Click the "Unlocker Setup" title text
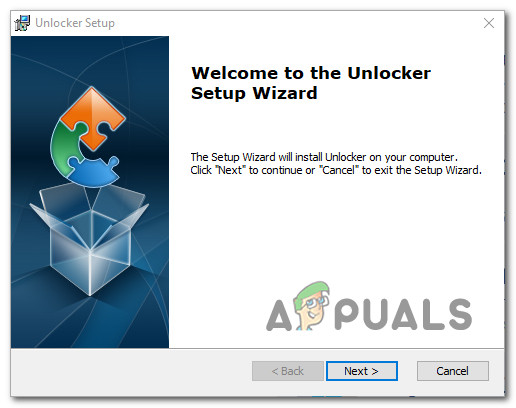 (75, 23)
